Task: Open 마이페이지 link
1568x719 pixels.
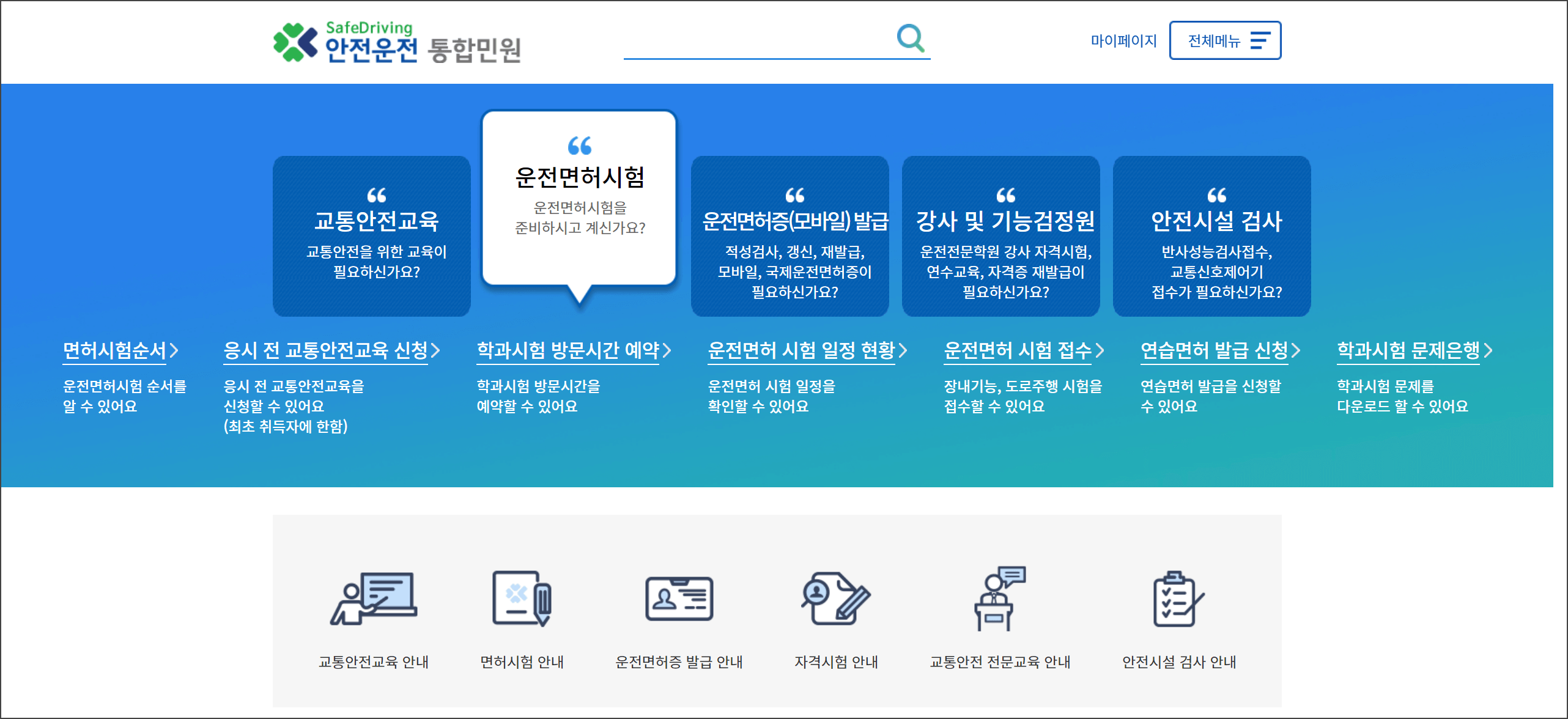Action: (x=1123, y=41)
